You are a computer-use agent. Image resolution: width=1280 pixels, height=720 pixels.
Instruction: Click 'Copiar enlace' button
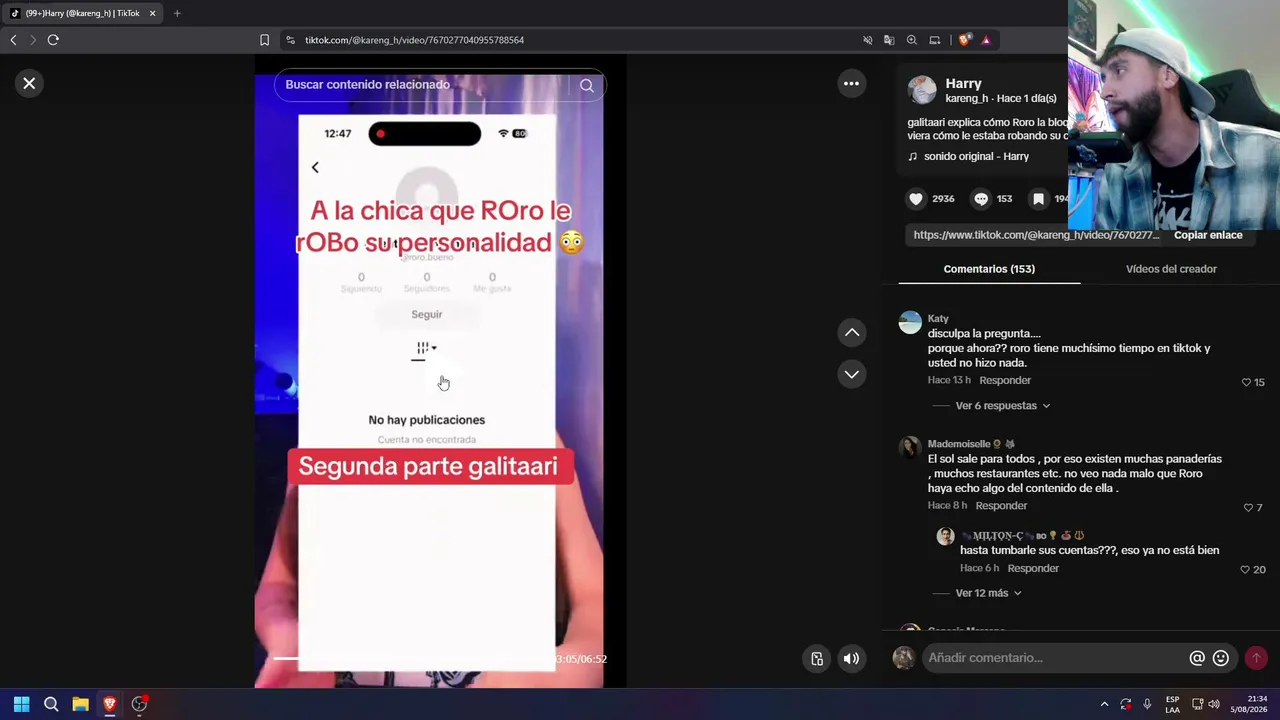(1208, 235)
